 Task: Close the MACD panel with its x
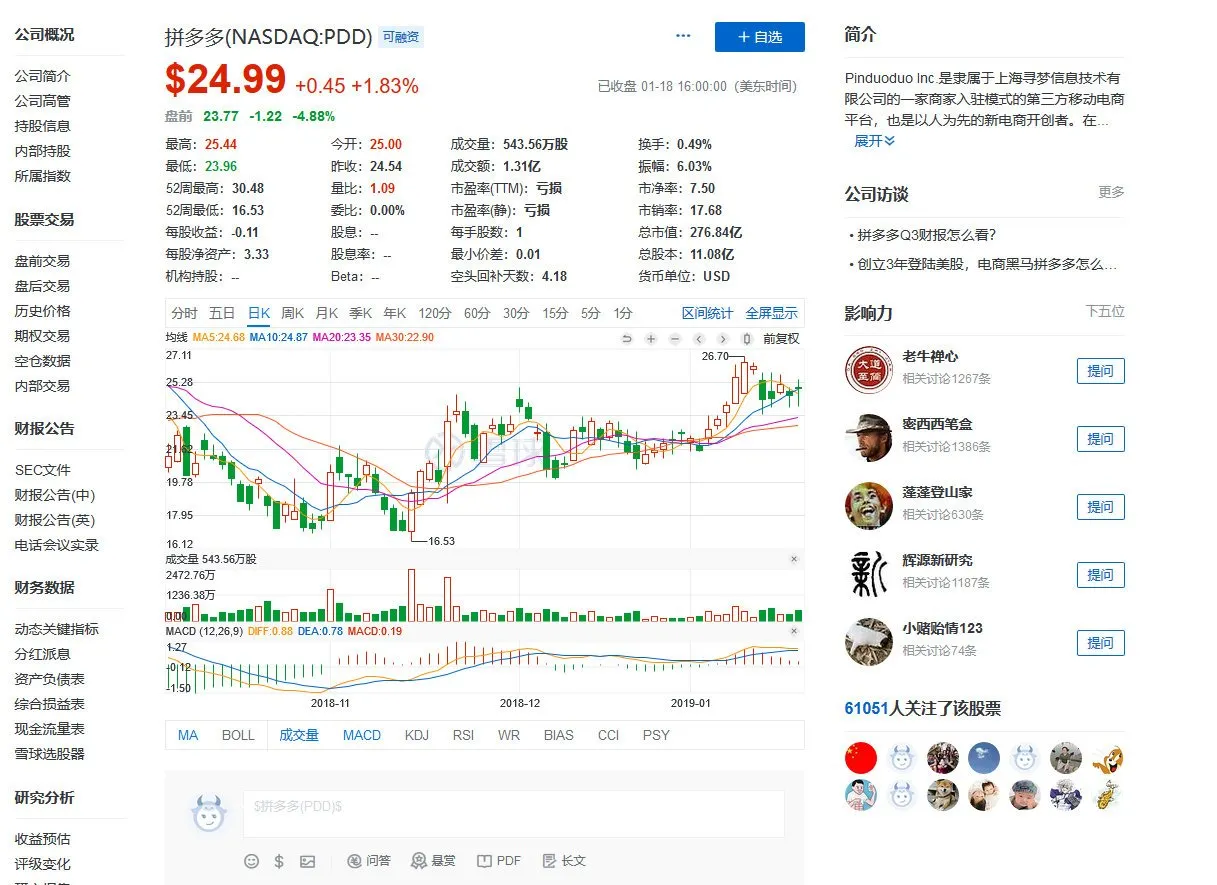(x=794, y=631)
